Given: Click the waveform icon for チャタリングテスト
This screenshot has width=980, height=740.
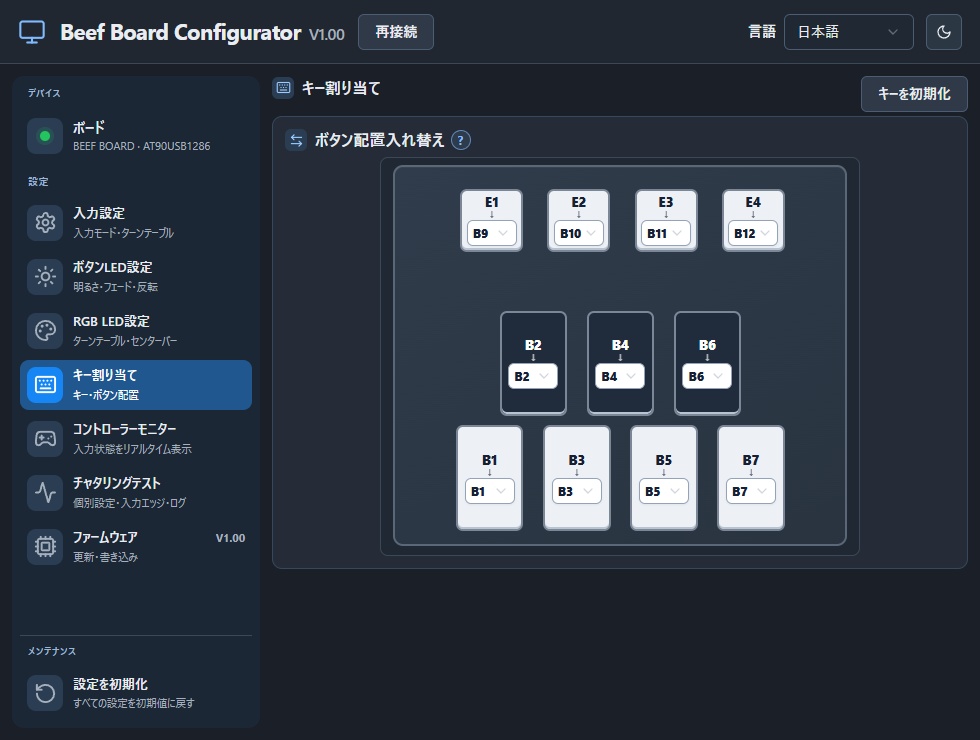Looking at the screenshot, I should point(45,492).
